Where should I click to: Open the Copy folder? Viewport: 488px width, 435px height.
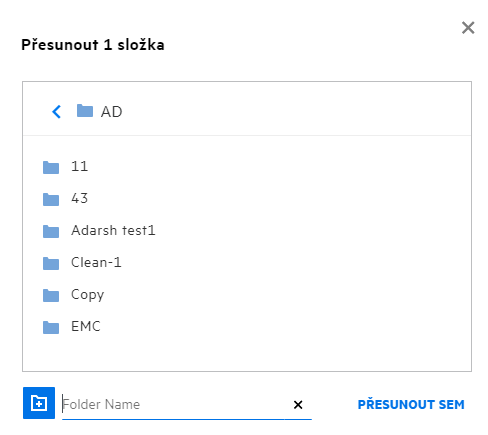[87, 295]
